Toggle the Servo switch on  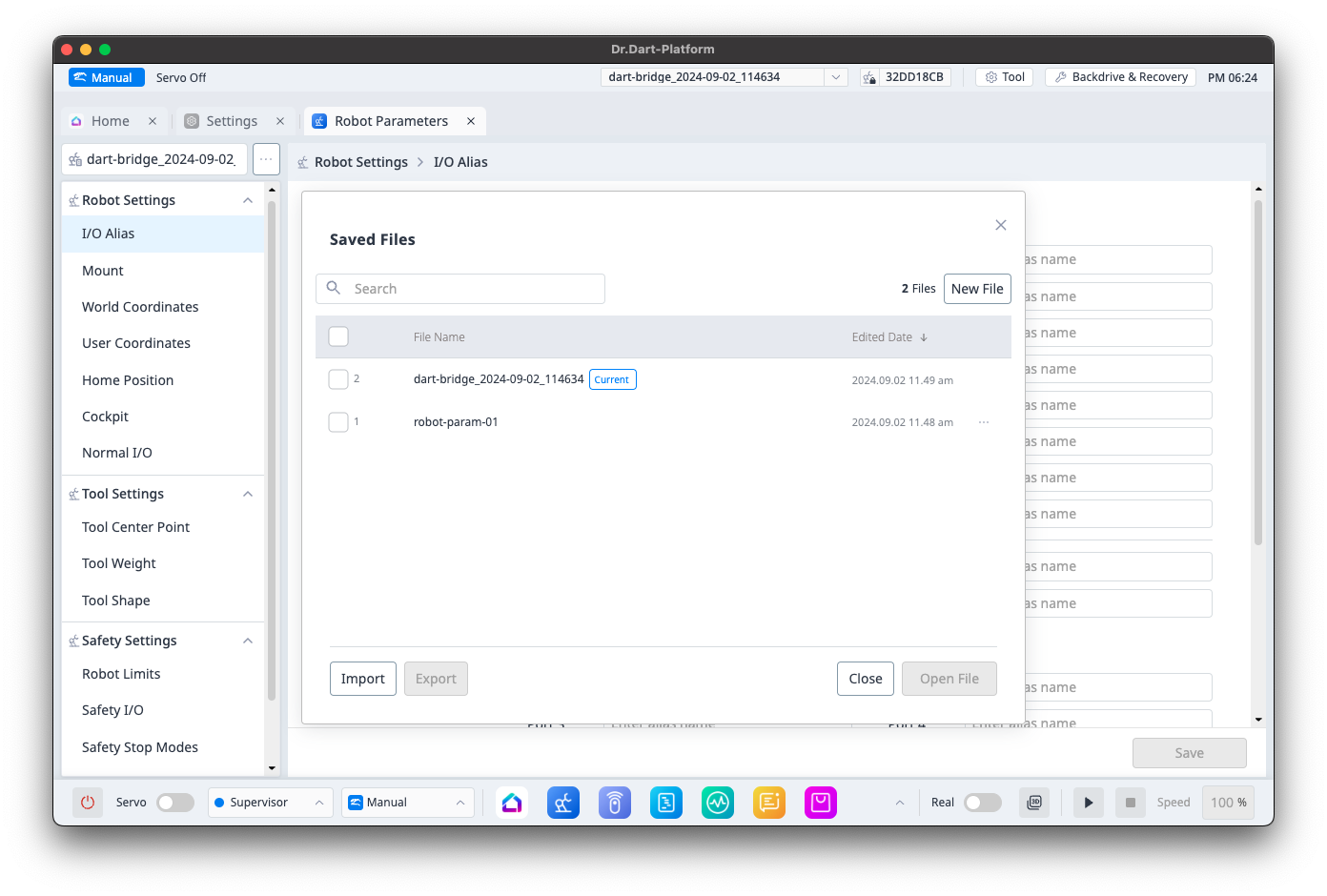click(175, 803)
